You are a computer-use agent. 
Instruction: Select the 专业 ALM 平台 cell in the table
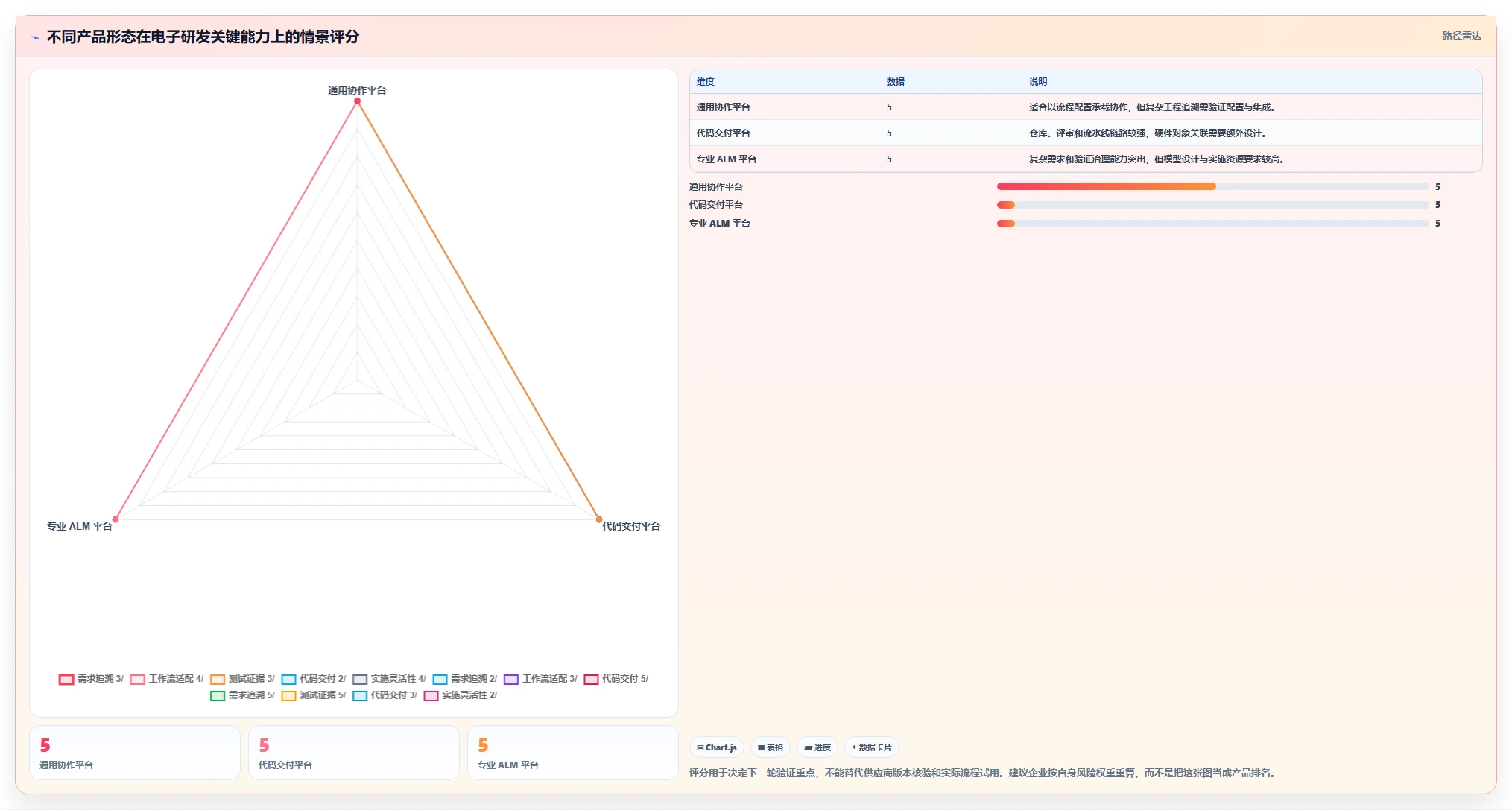[x=727, y=159]
